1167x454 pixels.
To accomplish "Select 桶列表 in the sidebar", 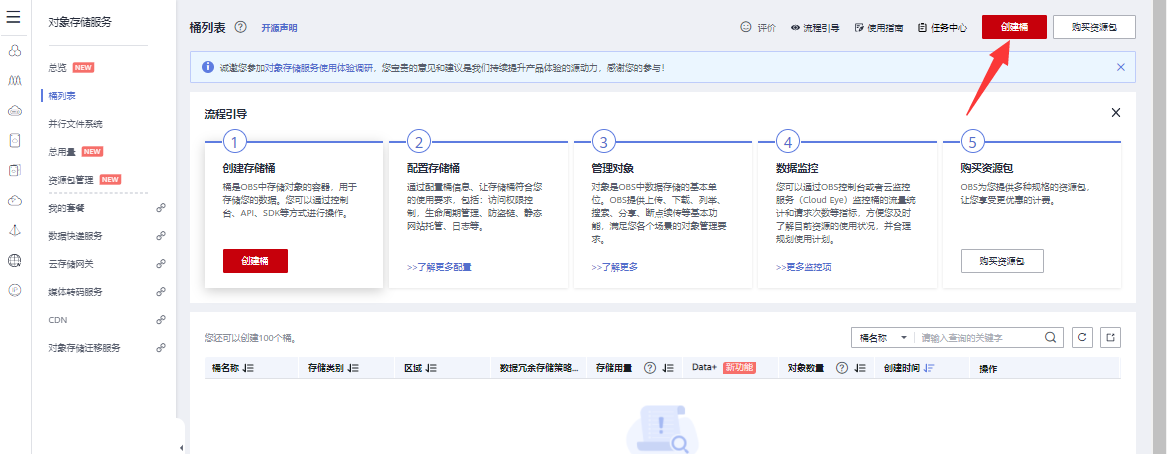I will click(62, 96).
